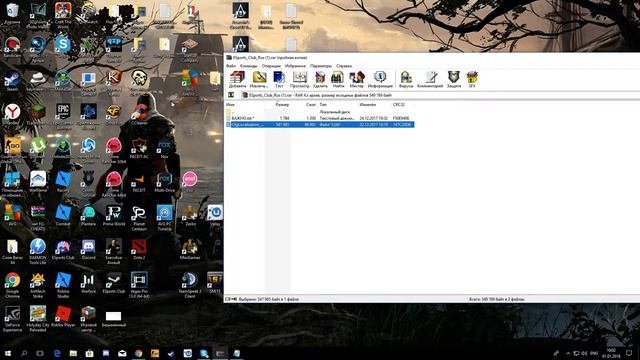Go up one folder level button

(231, 95)
